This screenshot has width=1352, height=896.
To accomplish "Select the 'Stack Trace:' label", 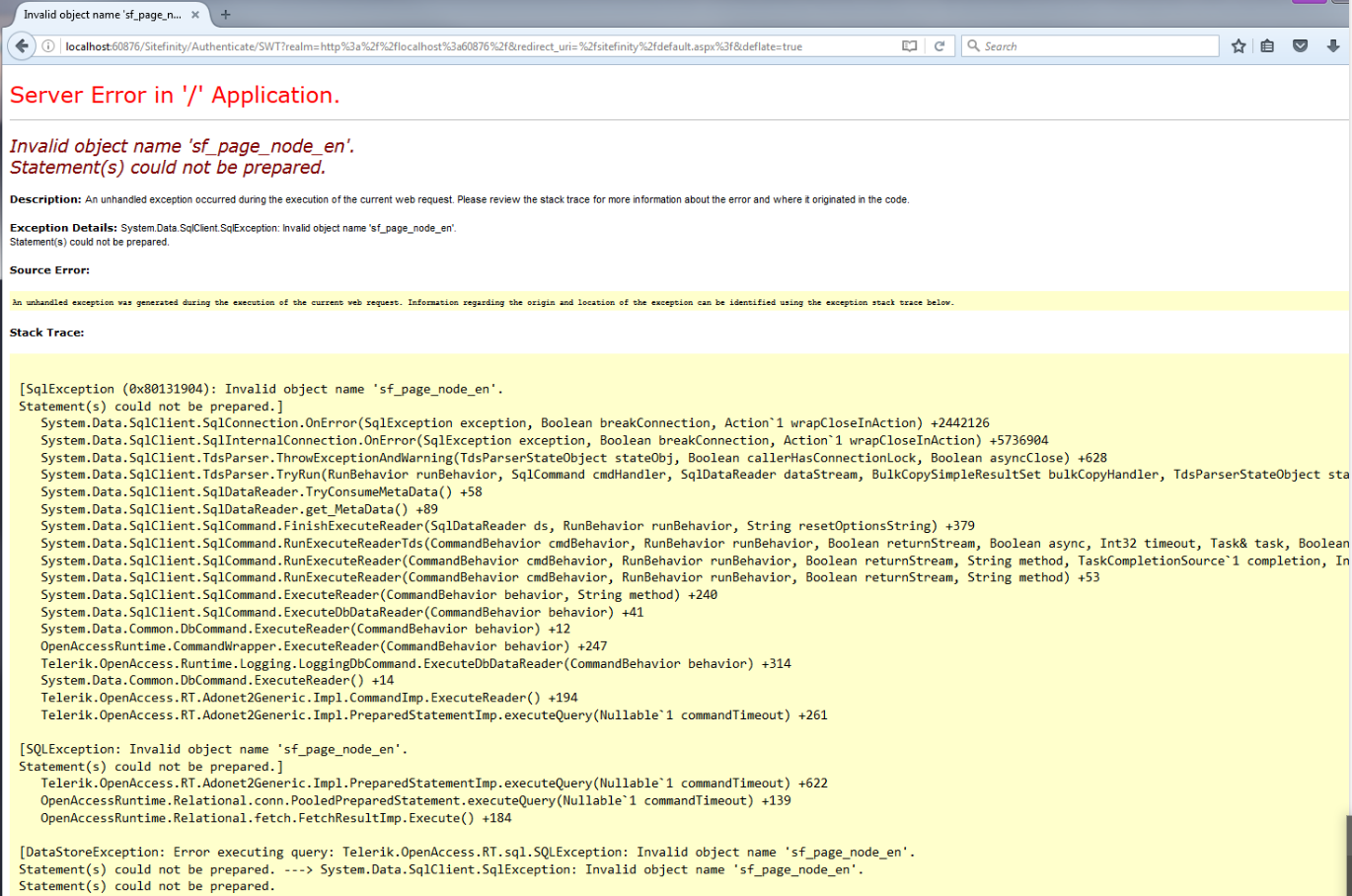I will (x=44, y=333).
